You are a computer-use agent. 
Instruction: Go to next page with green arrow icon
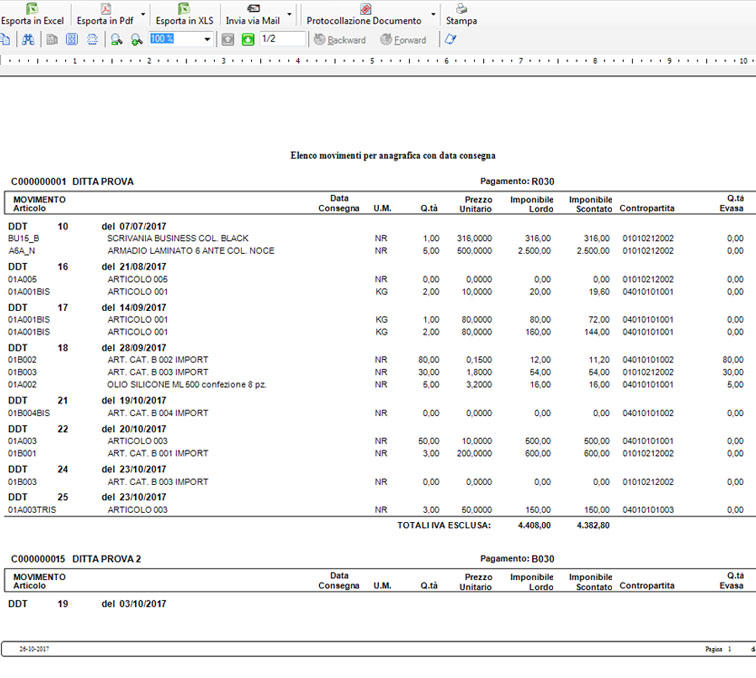248,40
